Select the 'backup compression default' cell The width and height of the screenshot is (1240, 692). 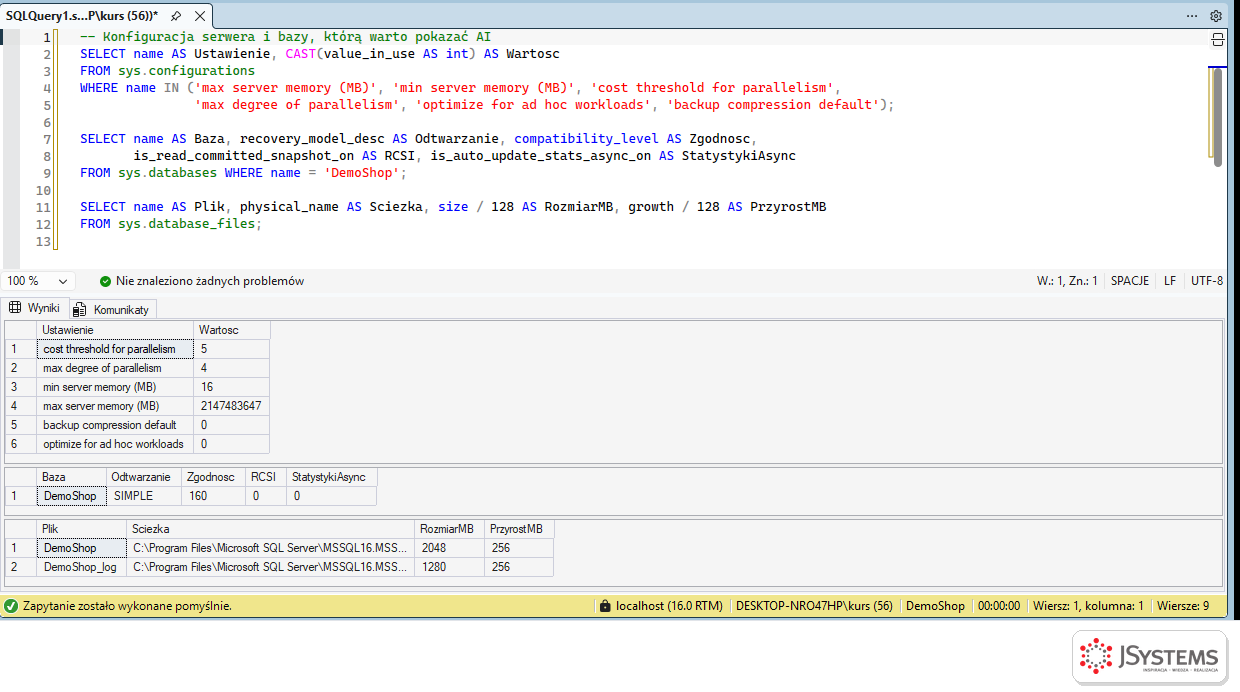pos(115,425)
